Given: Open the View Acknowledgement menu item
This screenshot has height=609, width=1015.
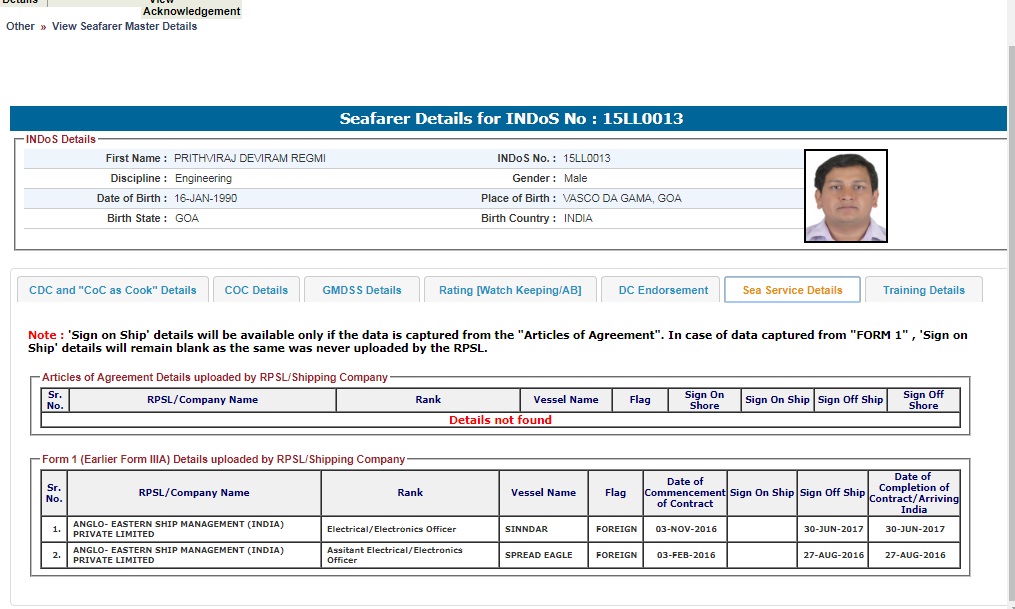Looking at the screenshot, I should coord(191,10).
